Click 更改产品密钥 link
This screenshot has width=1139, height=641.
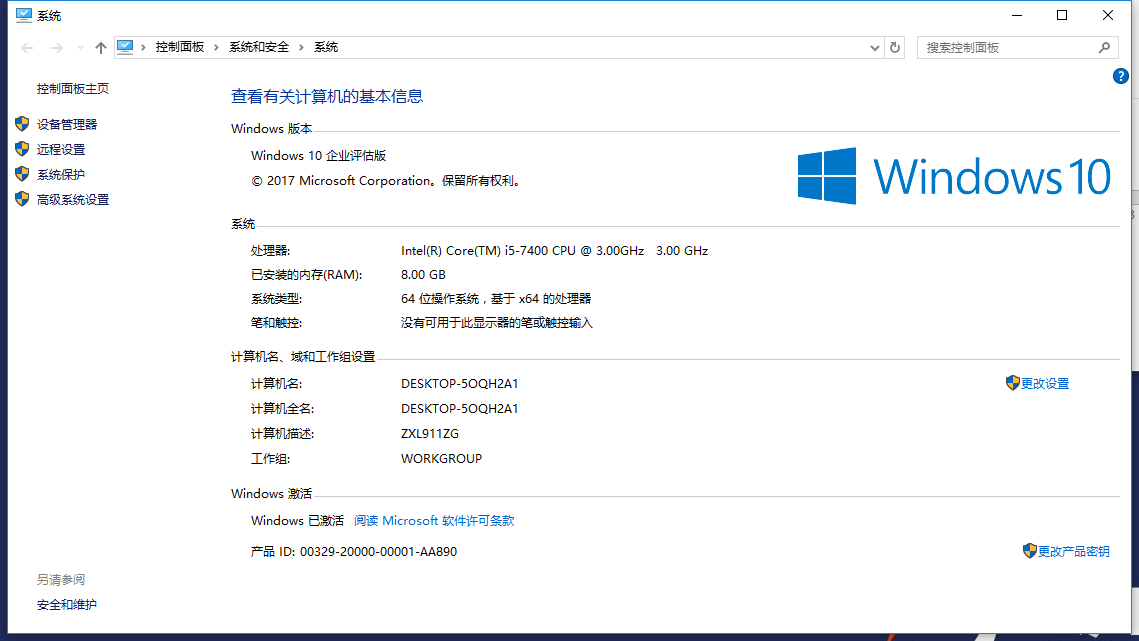[x=1074, y=552]
